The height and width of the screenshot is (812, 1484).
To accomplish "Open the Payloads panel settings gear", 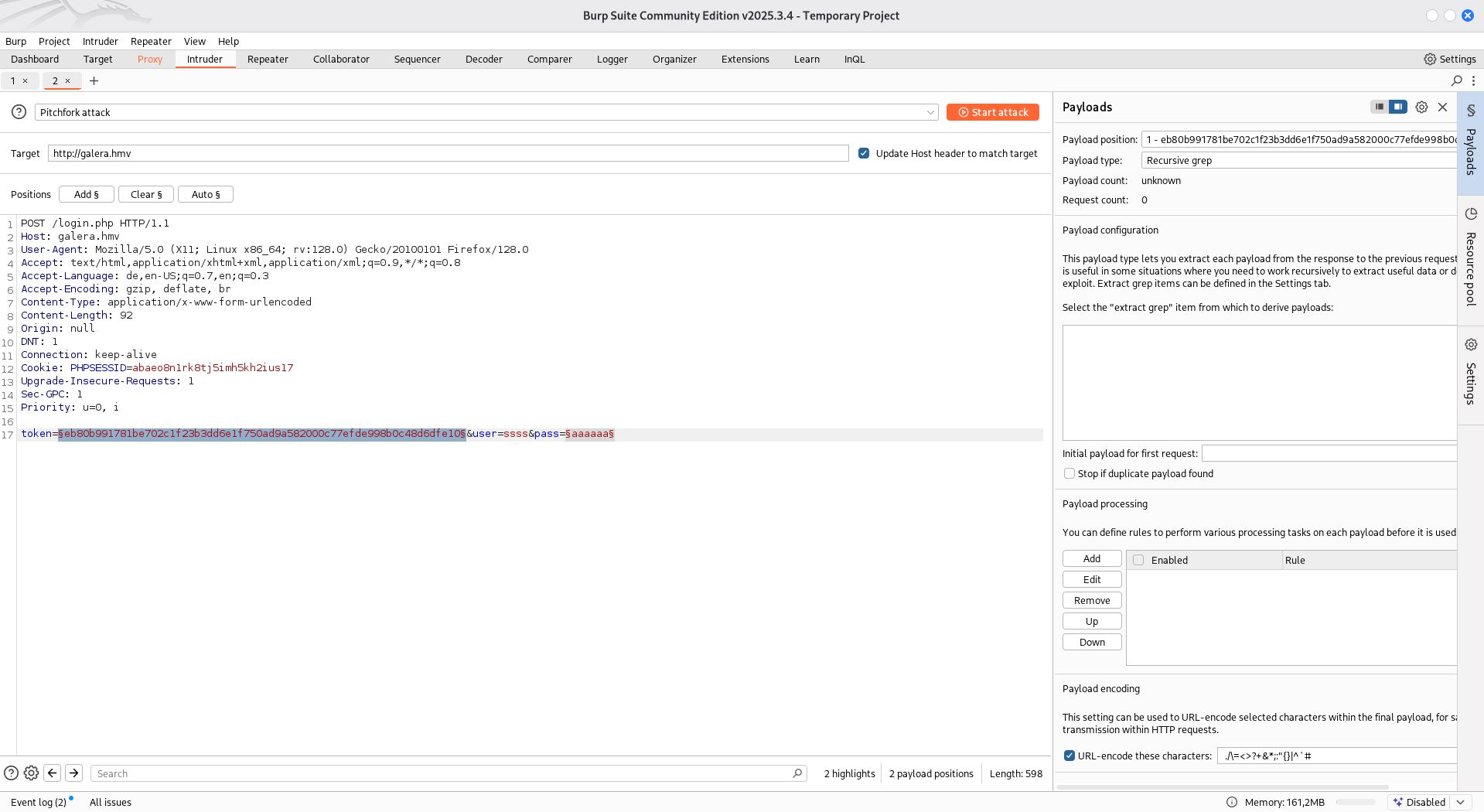I will point(1421,107).
